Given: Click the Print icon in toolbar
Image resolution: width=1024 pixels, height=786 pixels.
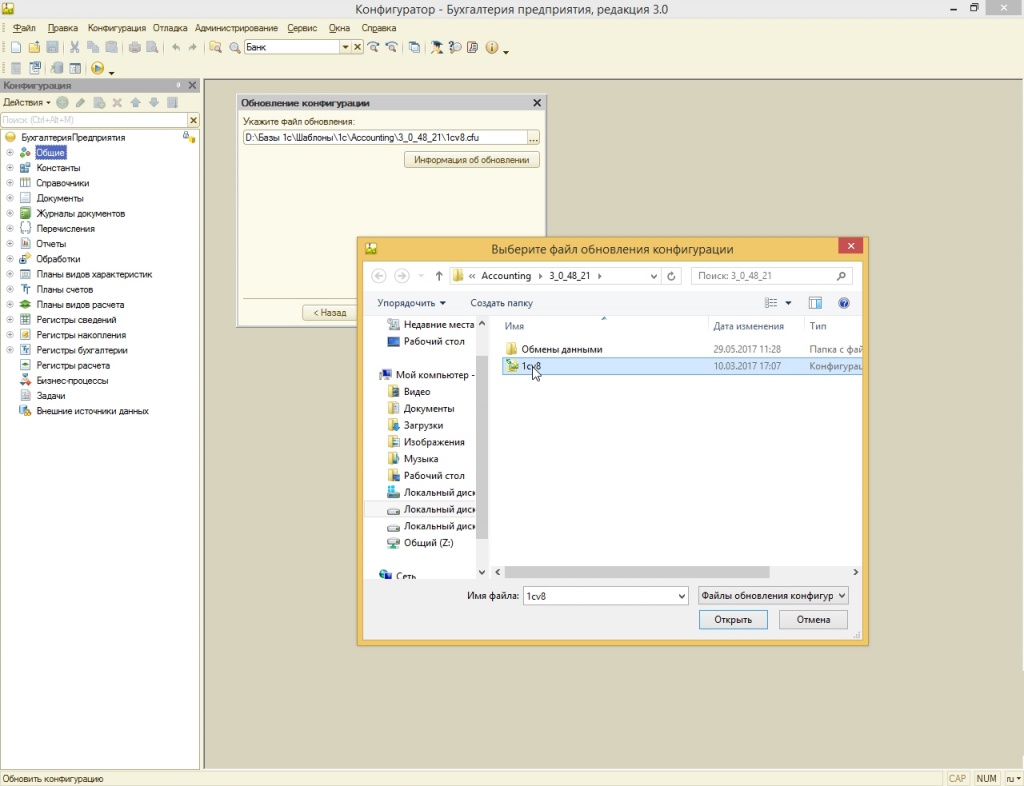Looking at the screenshot, I should tap(135, 47).
